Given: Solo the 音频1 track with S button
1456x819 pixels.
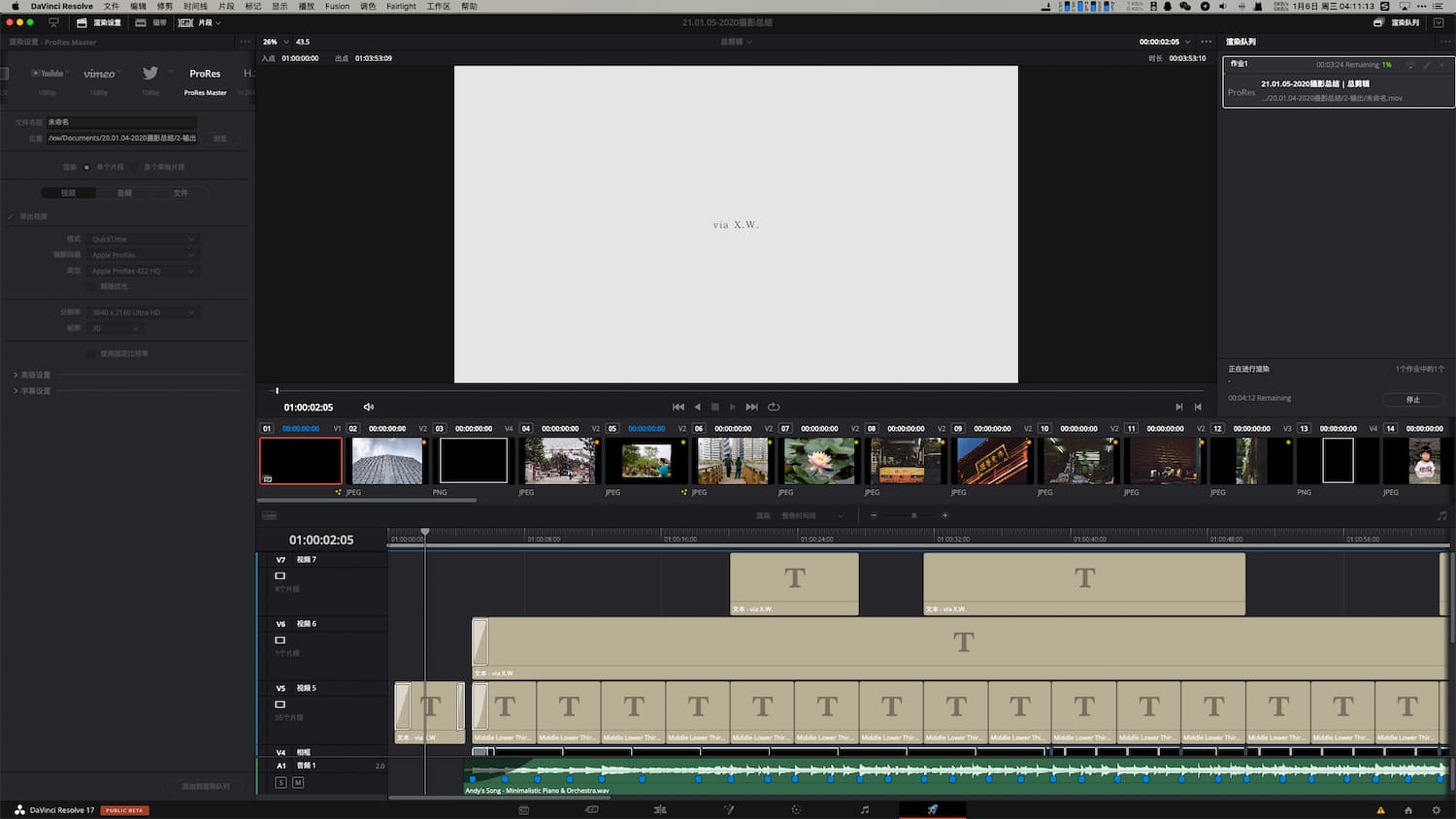Looking at the screenshot, I should click(x=281, y=782).
